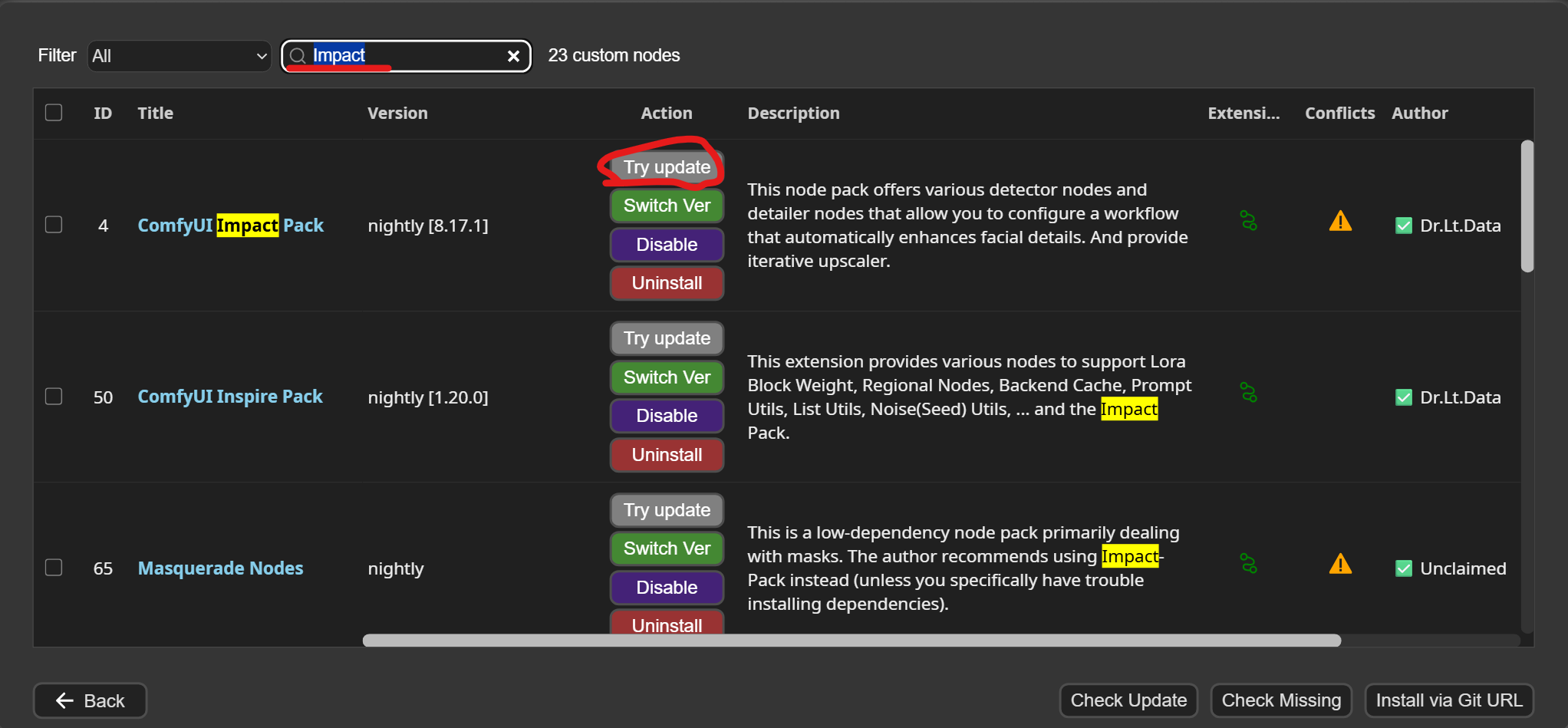
Task: Switch Ver for ComfyUI Inspire Pack
Action: click(x=667, y=377)
